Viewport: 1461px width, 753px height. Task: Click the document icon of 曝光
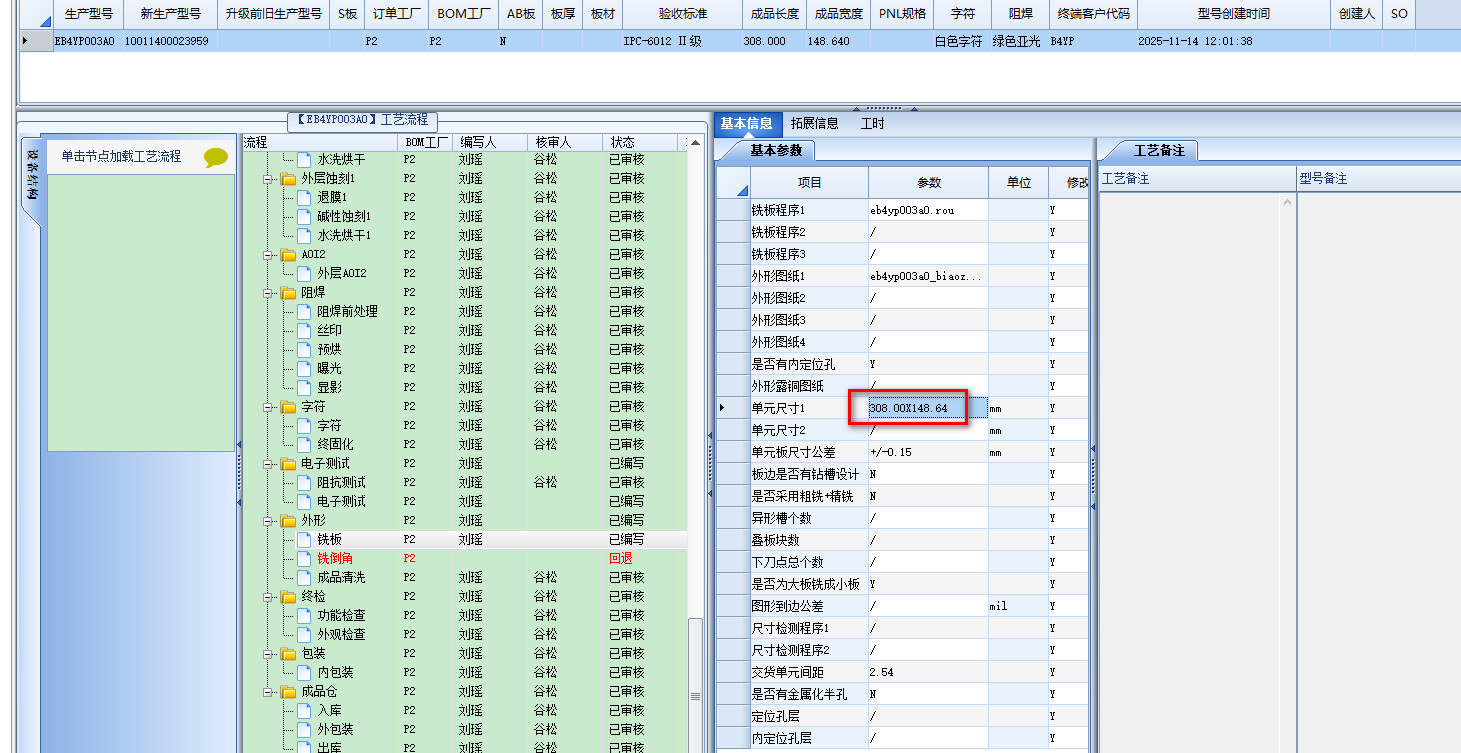304,369
